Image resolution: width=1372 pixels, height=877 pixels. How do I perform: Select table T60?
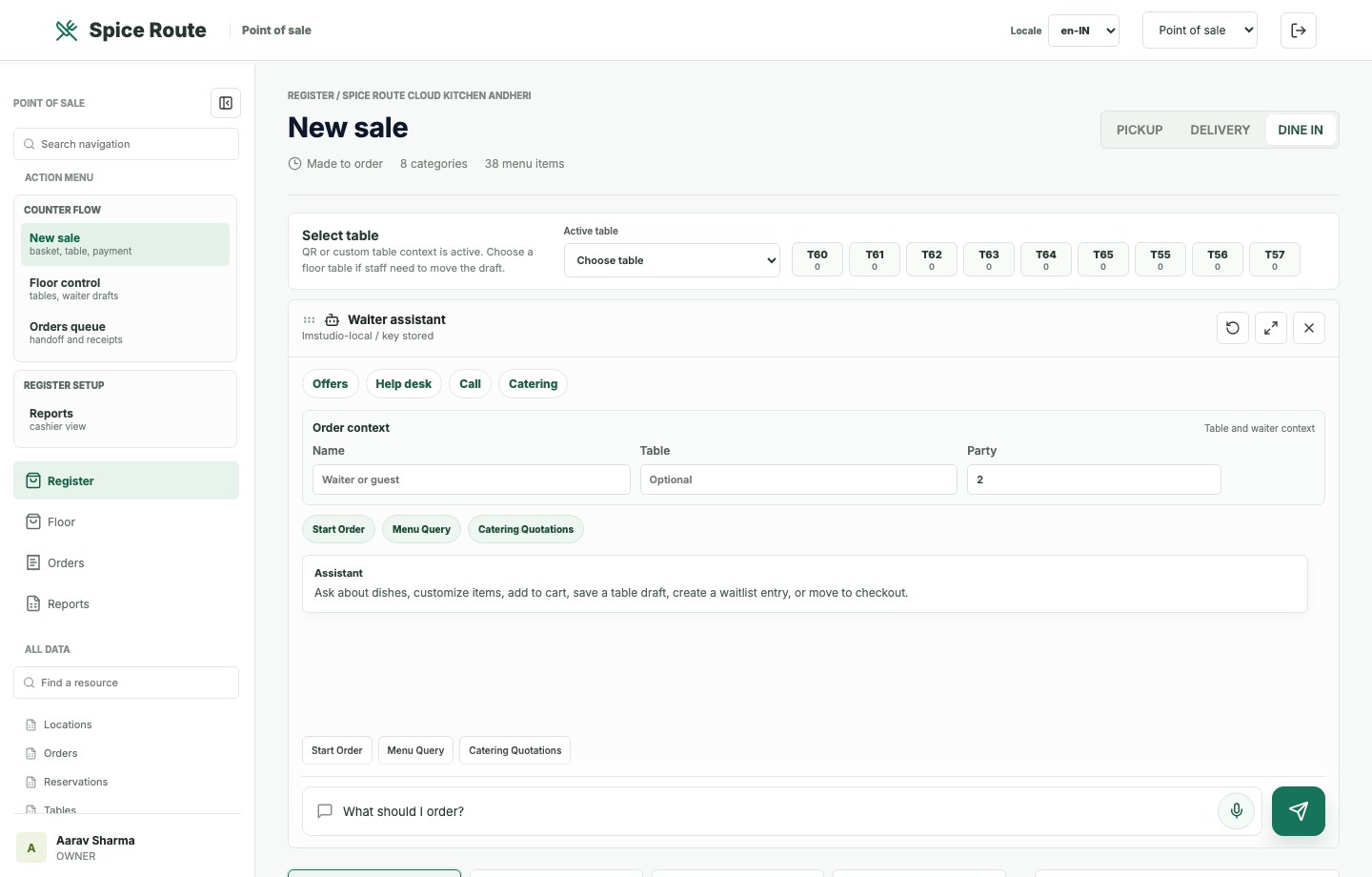click(817, 259)
